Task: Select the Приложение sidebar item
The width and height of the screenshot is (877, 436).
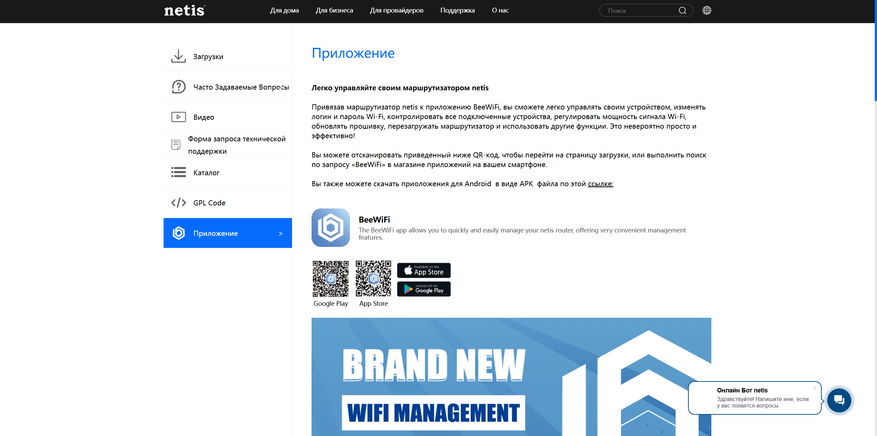Action: pyautogui.click(x=228, y=233)
